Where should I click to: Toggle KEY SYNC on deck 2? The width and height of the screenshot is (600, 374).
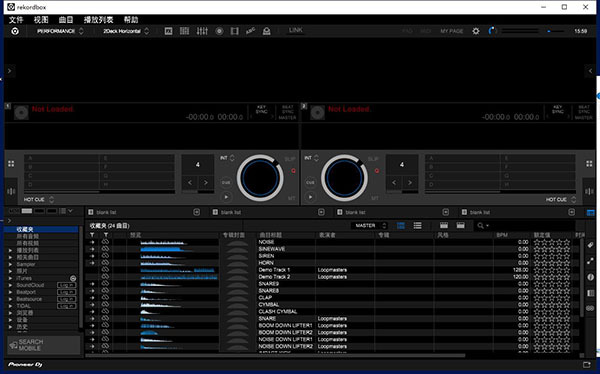[558, 109]
